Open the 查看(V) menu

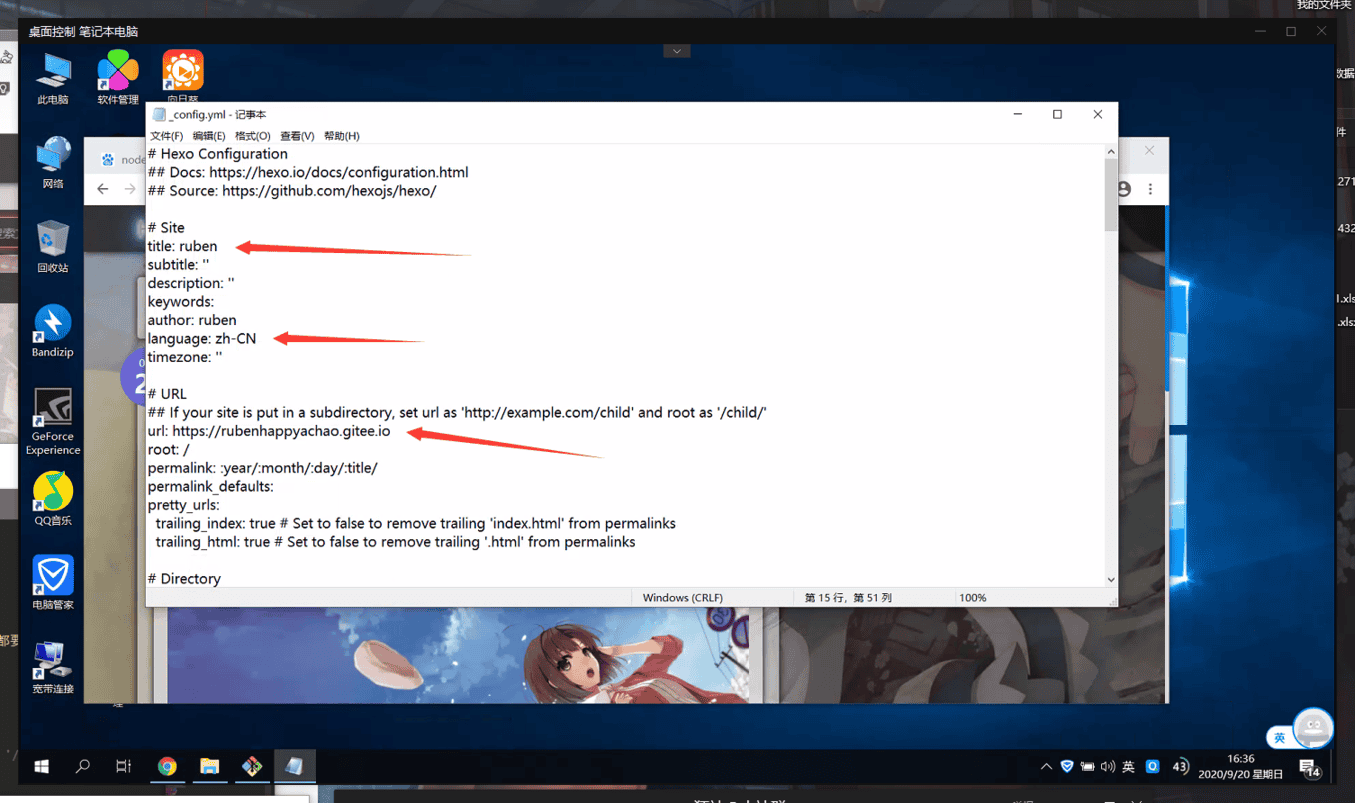point(297,136)
